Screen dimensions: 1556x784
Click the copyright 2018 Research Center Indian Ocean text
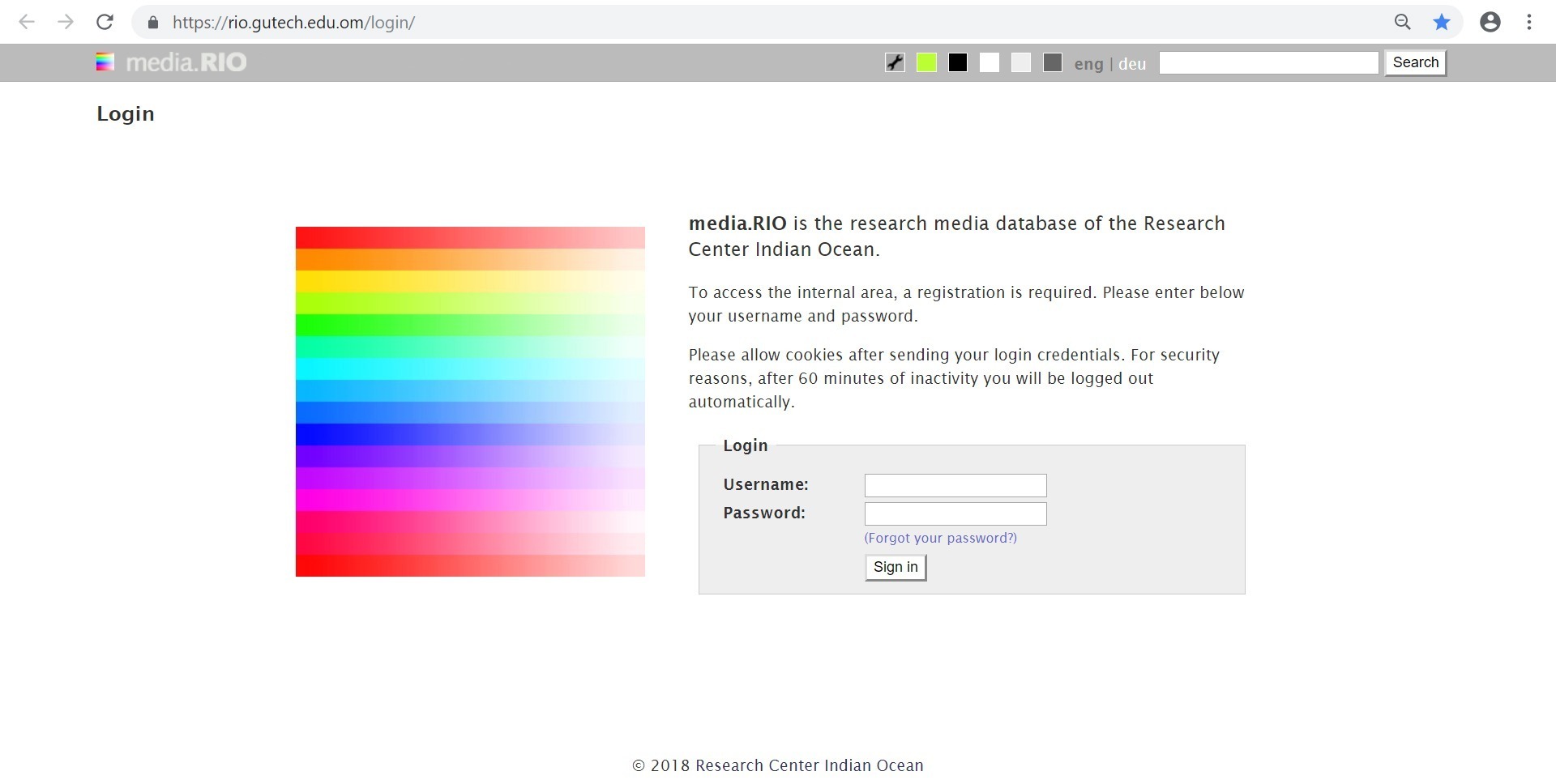coord(778,765)
